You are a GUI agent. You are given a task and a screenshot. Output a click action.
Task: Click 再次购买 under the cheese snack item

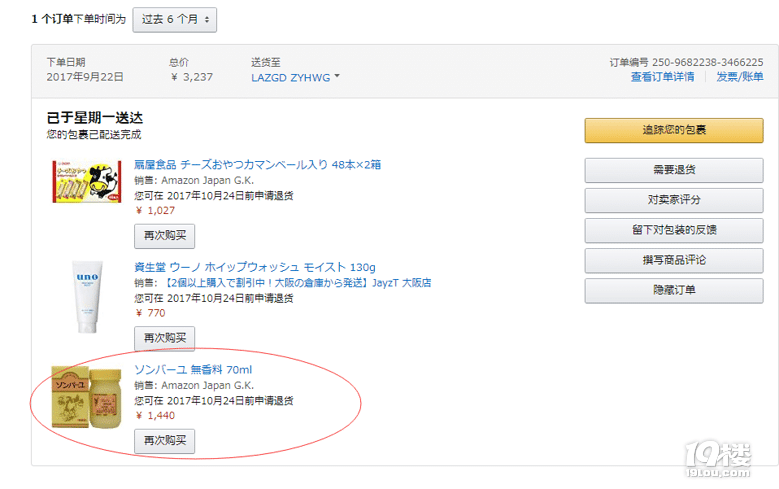point(164,236)
